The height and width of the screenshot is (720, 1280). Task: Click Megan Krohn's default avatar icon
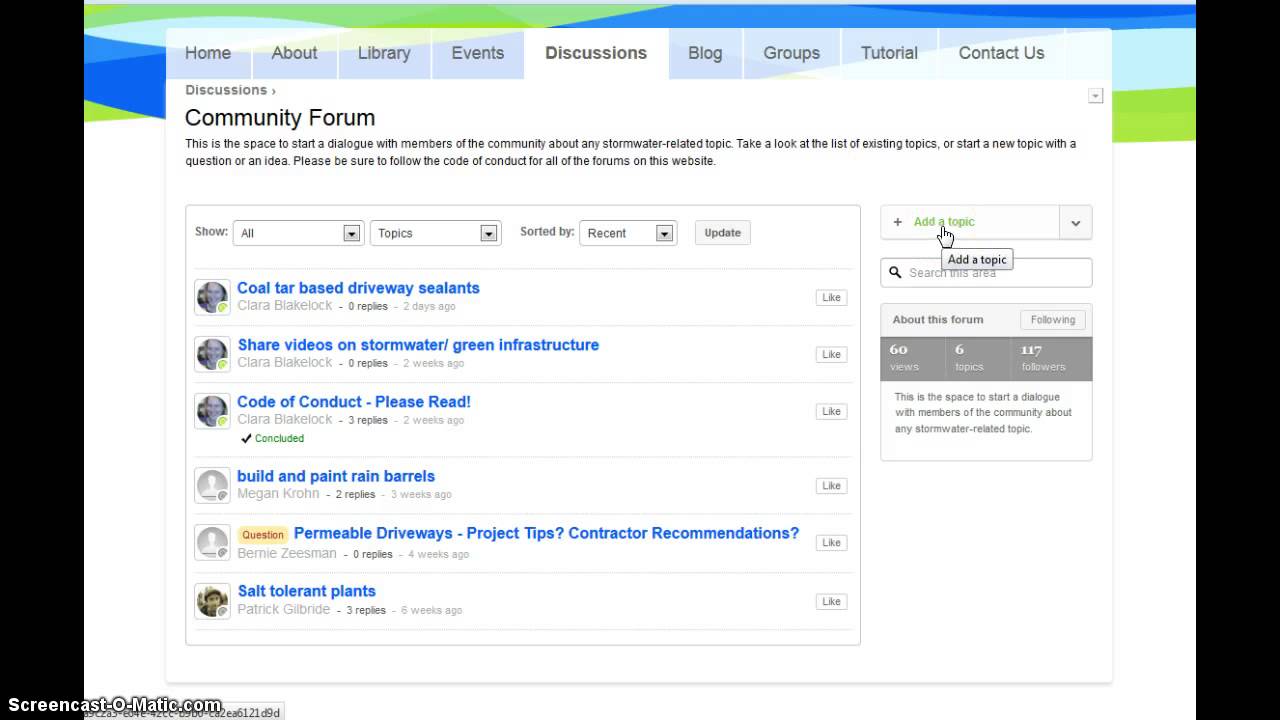212,485
